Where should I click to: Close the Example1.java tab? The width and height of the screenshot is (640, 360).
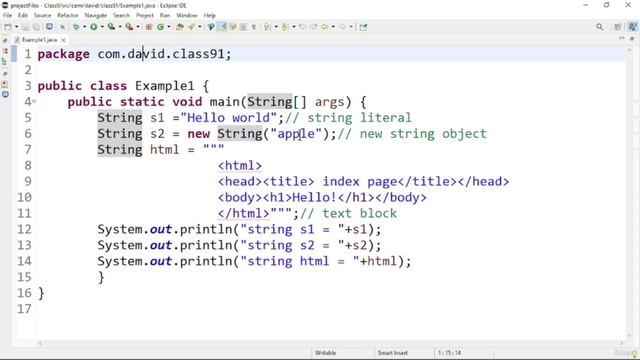tap(63, 40)
